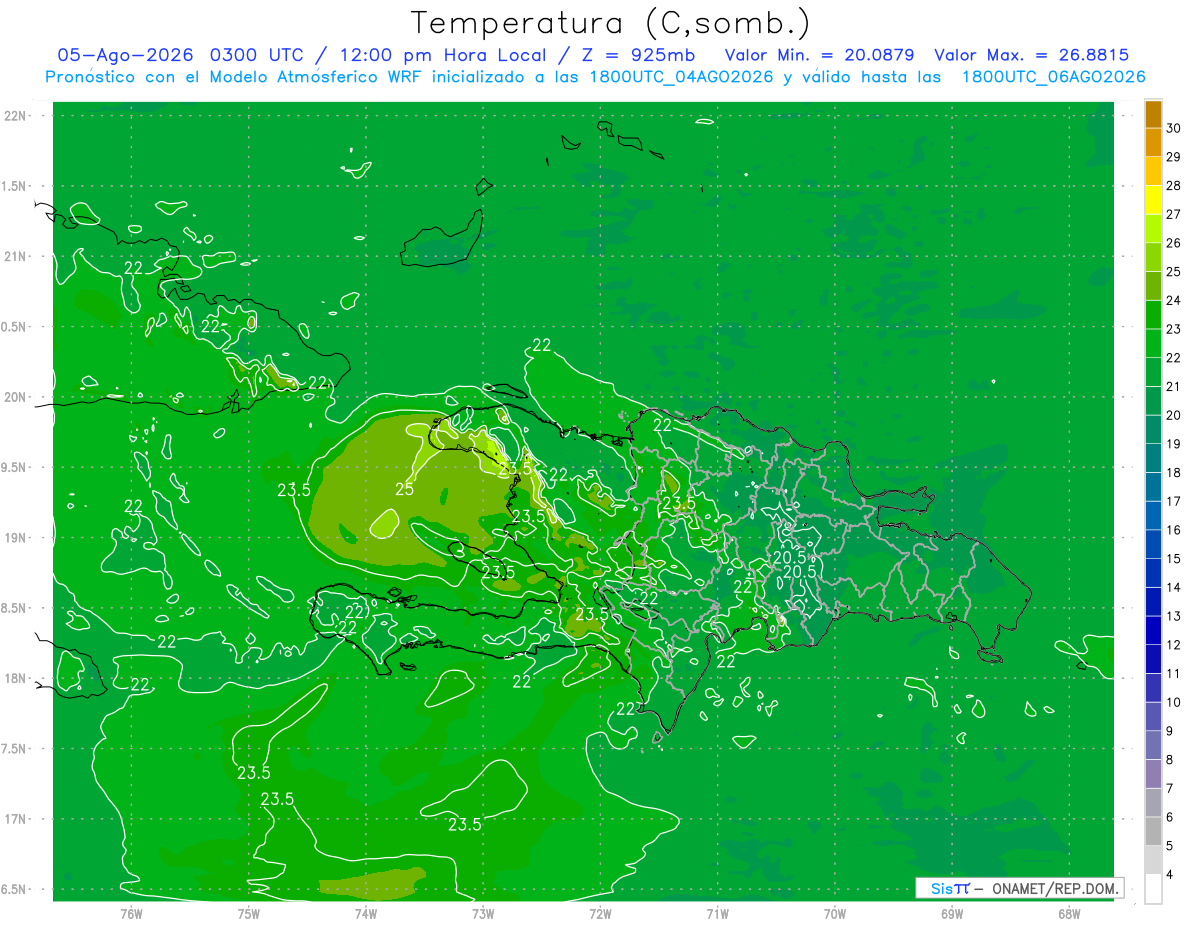Select the pressure level "Z = 925mb"

[638, 55]
